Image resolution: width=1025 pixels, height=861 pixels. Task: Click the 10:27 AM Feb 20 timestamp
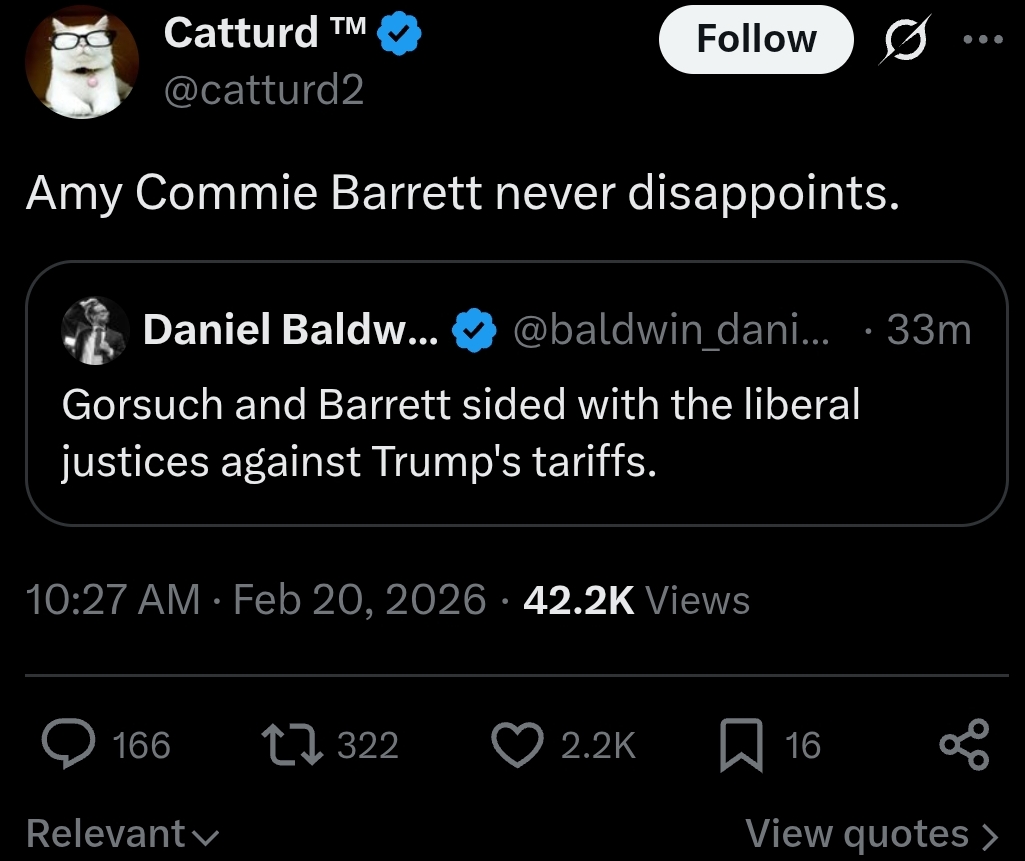(256, 600)
